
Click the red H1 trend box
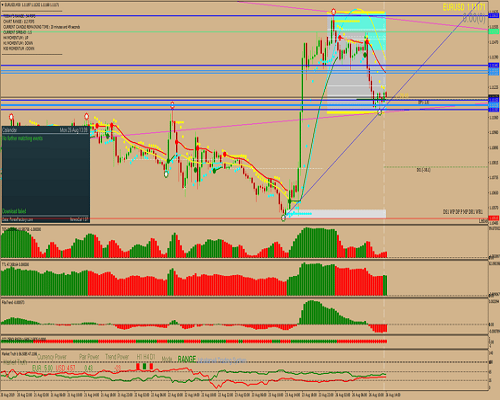[x=138, y=366]
